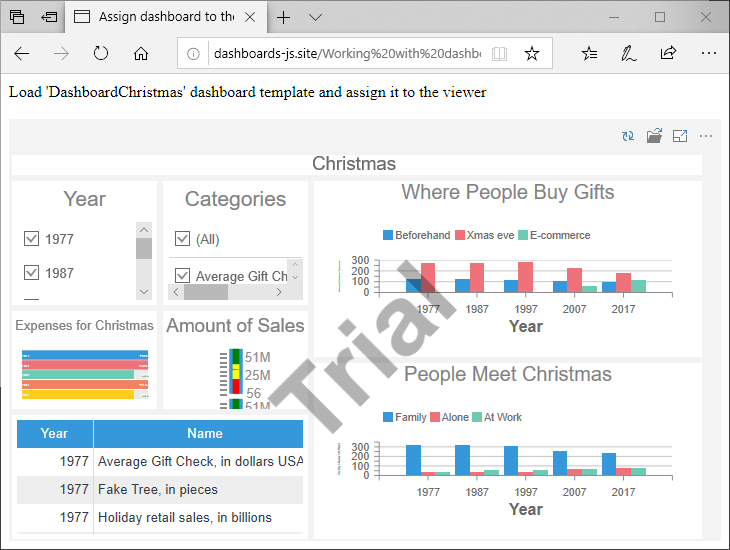Image resolution: width=730 pixels, height=550 pixels.
Task: Sort table by Name column header
Action: coord(204,433)
